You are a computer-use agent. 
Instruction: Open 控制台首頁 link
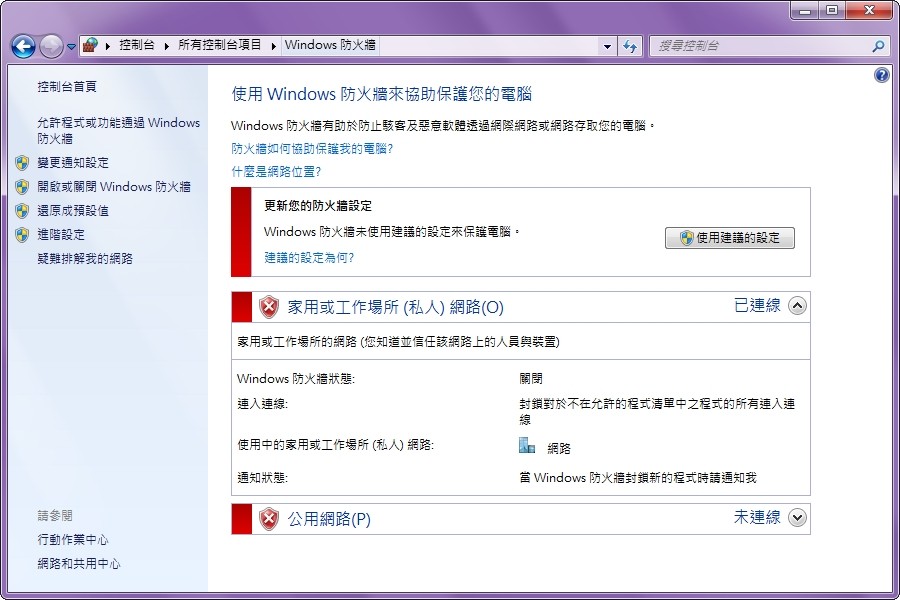(x=67, y=87)
